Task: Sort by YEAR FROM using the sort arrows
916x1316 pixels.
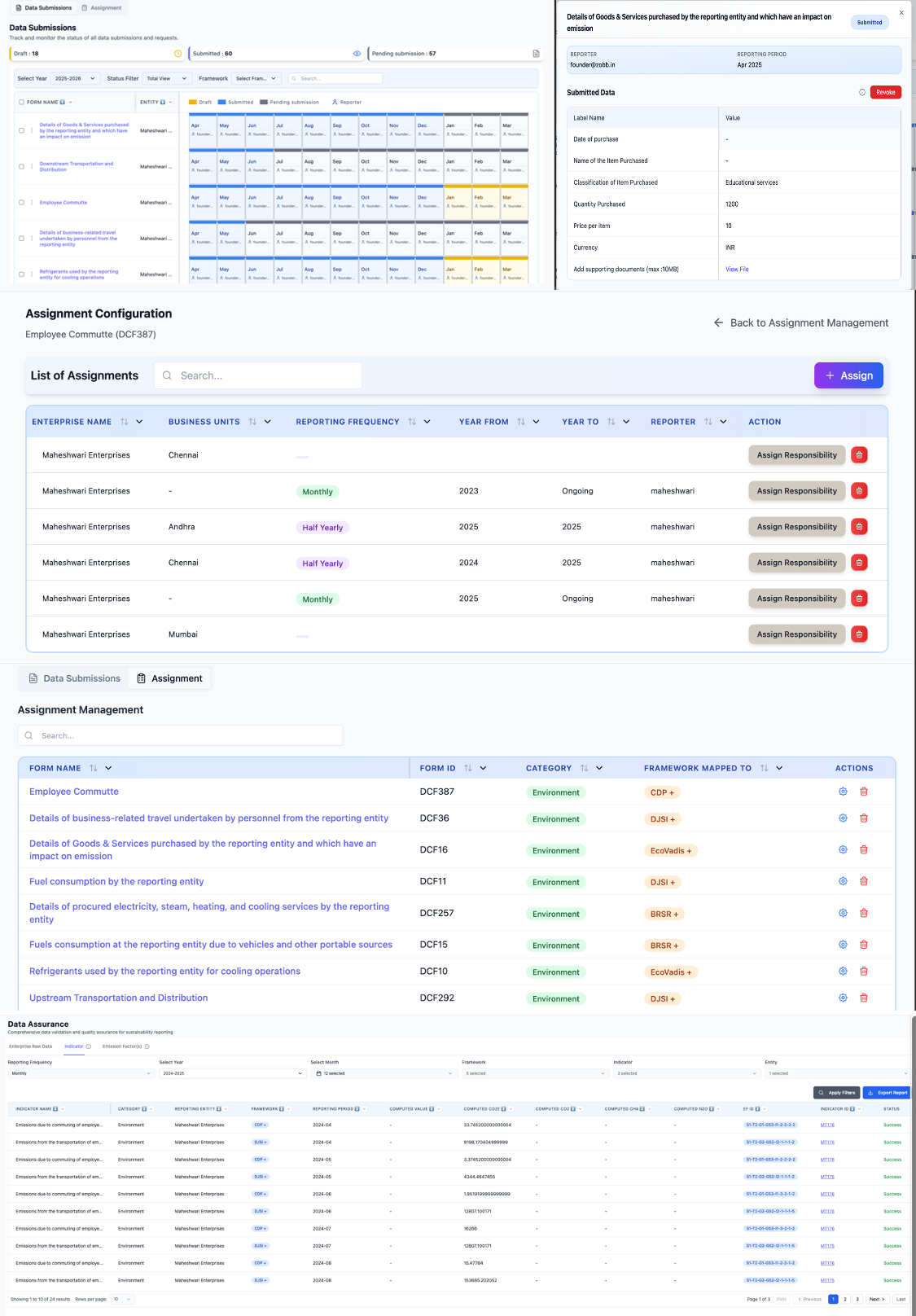Action: pyautogui.click(x=521, y=422)
